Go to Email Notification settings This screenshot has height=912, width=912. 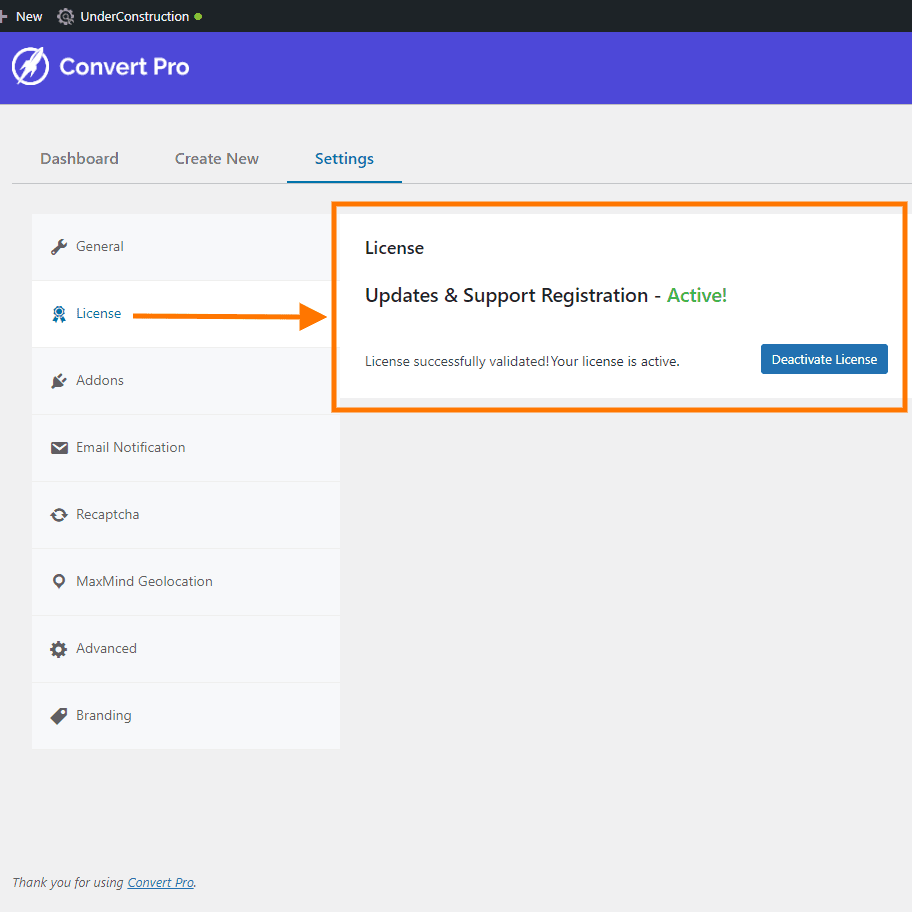[x=186, y=448]
